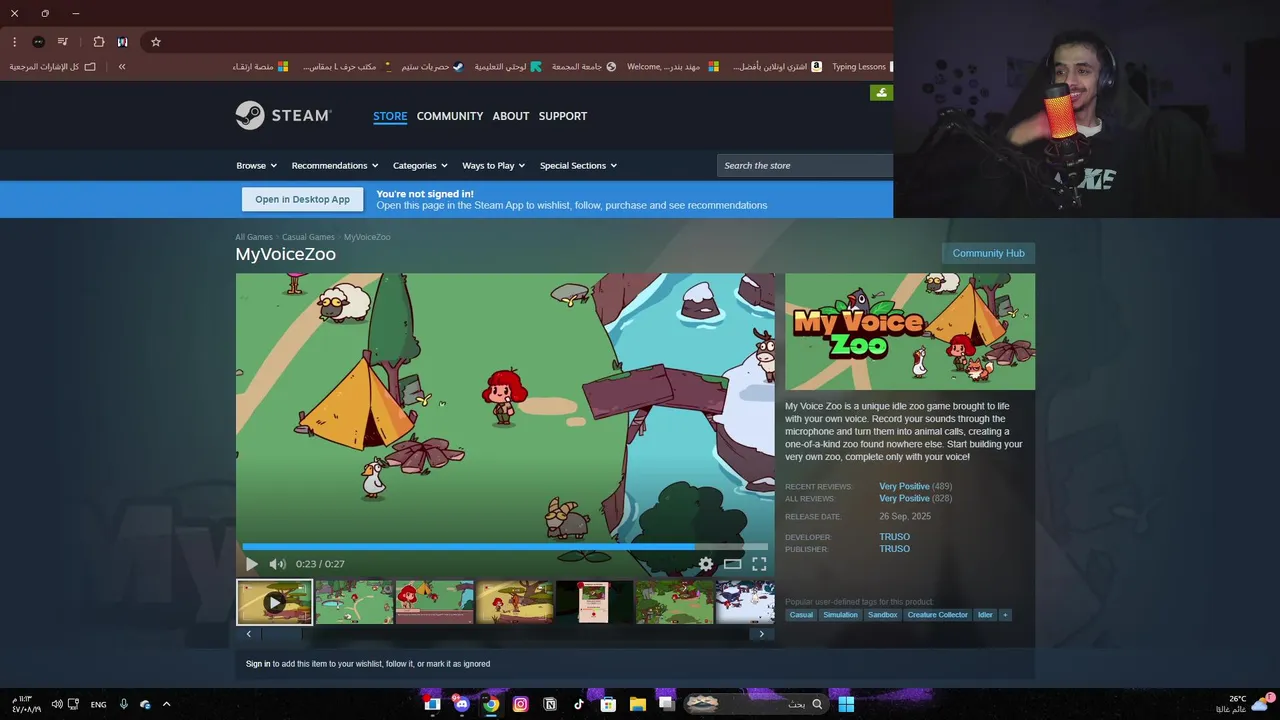Toggle theater mode on the video player
Viewport: 1280px width, 720px height.
[x=733, y=564]
